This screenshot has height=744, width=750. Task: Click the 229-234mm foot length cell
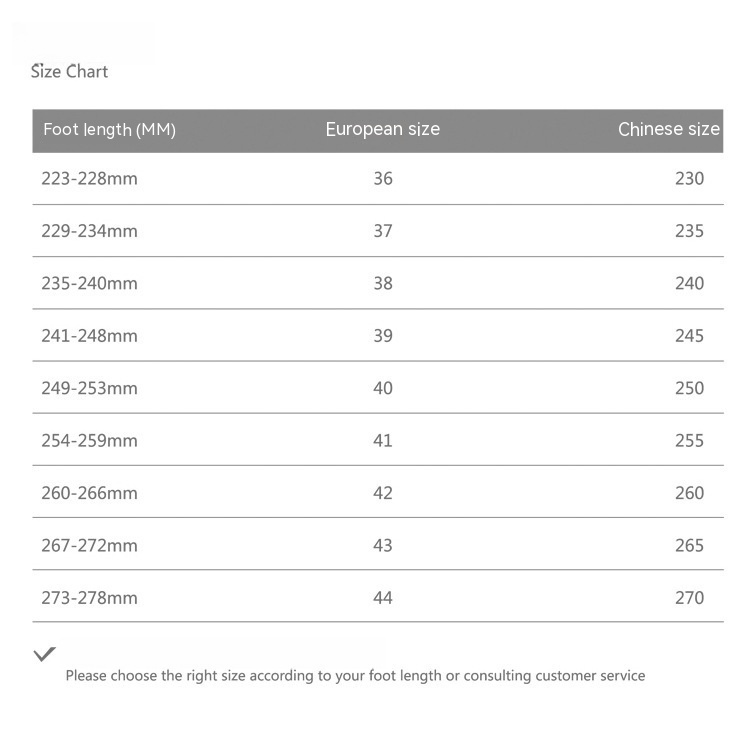(x=89, y=231)
